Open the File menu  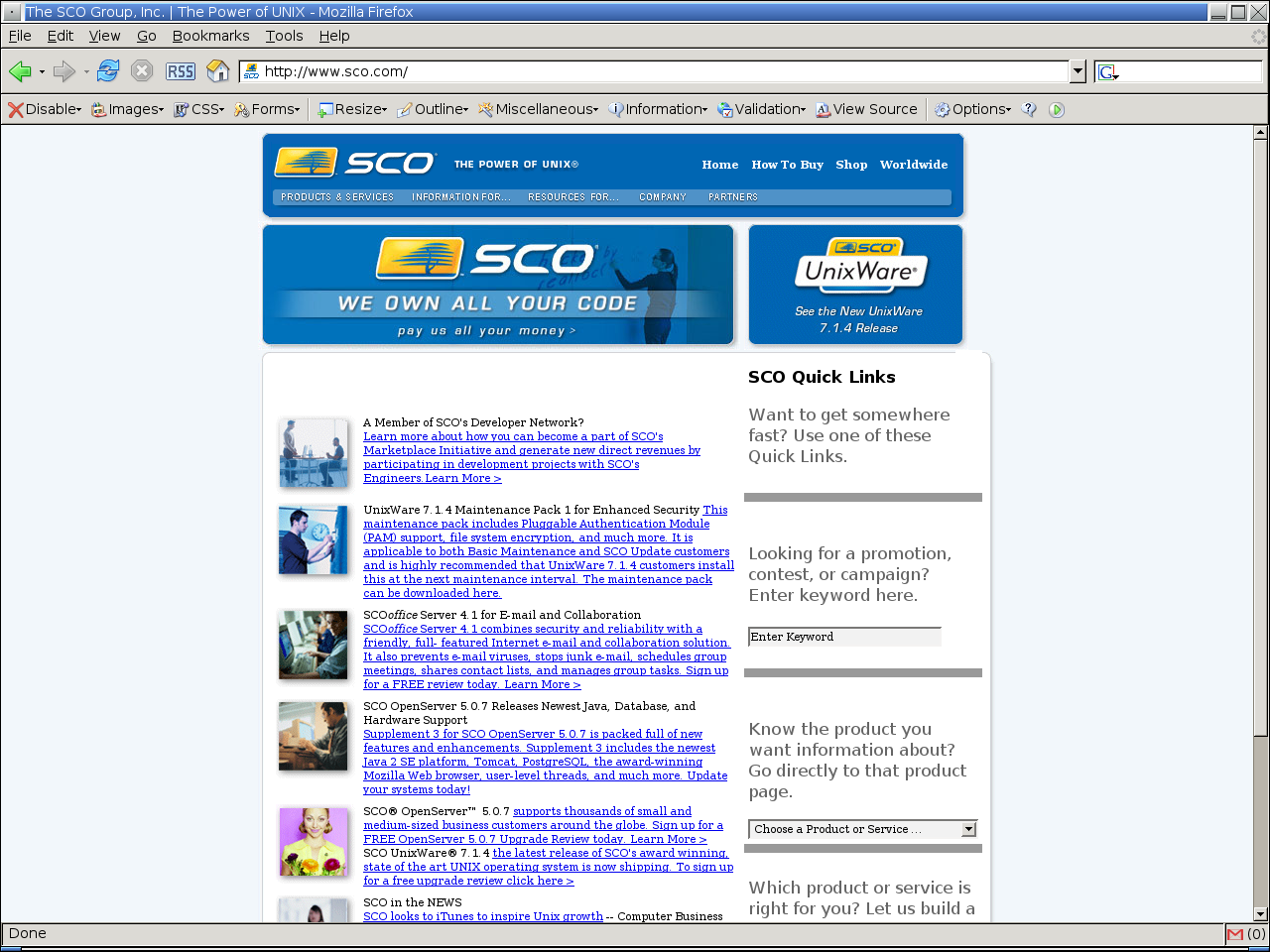point(20,36)
